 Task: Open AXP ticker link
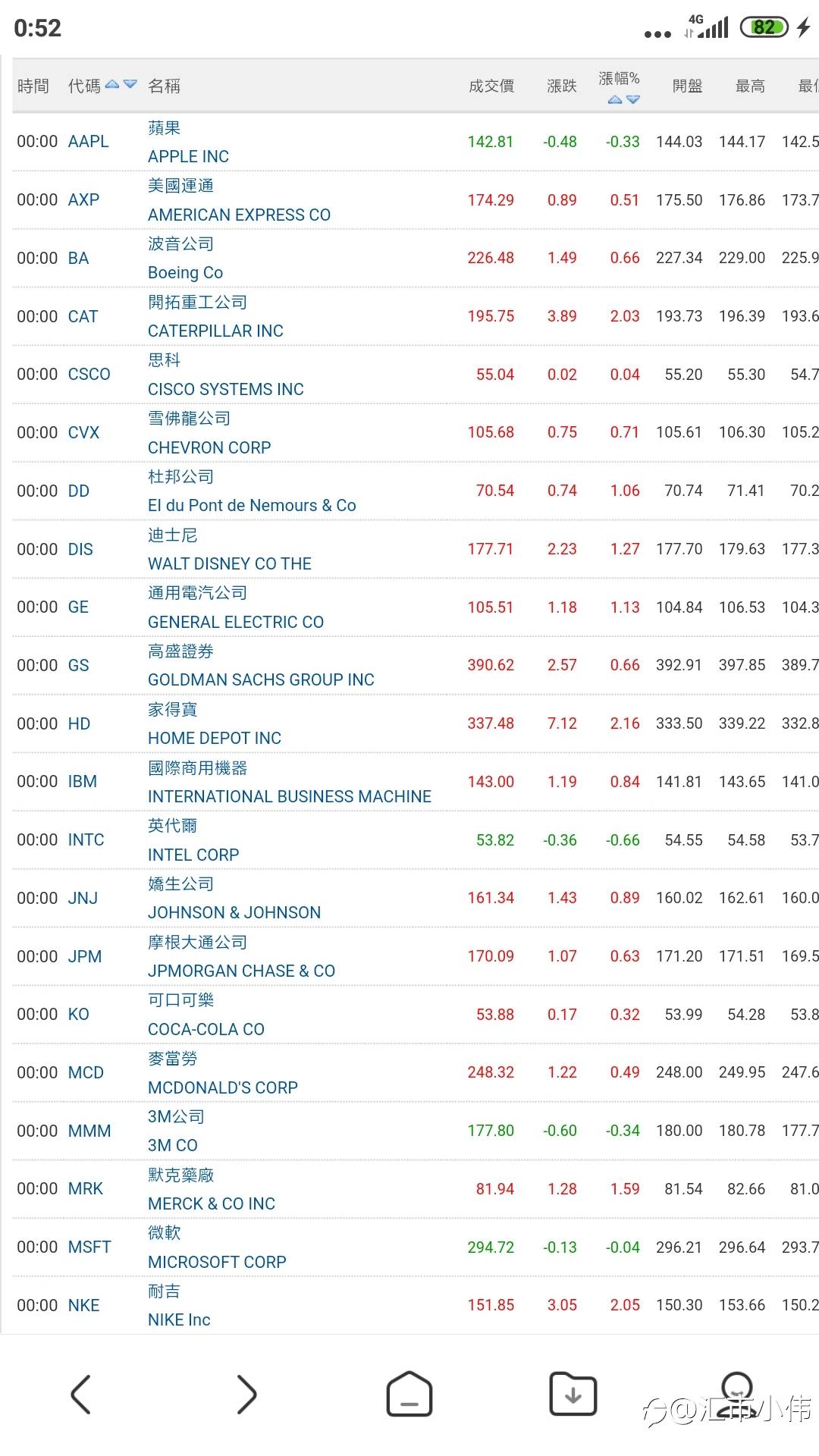pos(83,200)
